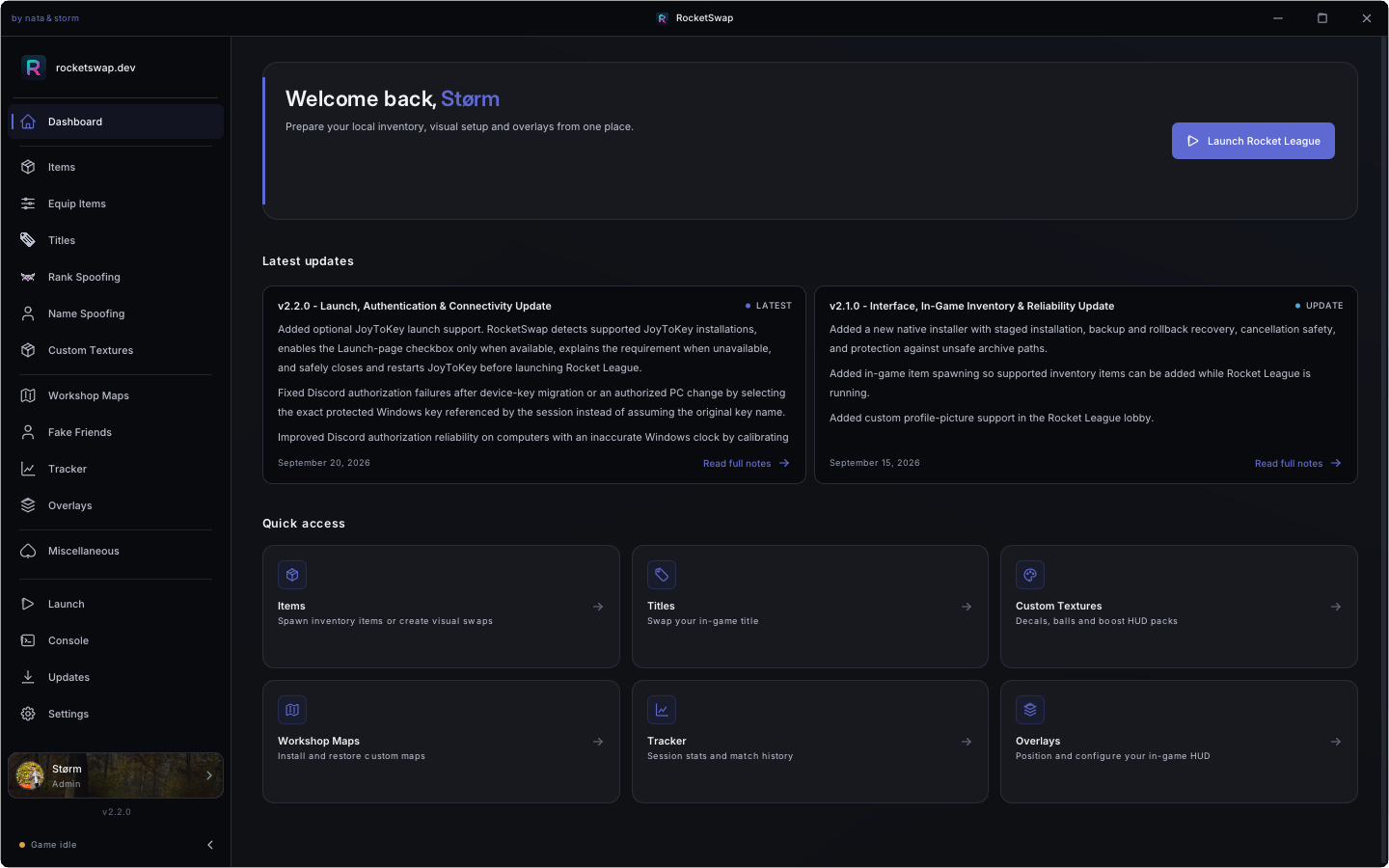Click the palette icon on Custom Textures card
This screenshot has width=1389, height=868.
[1030, 575]
